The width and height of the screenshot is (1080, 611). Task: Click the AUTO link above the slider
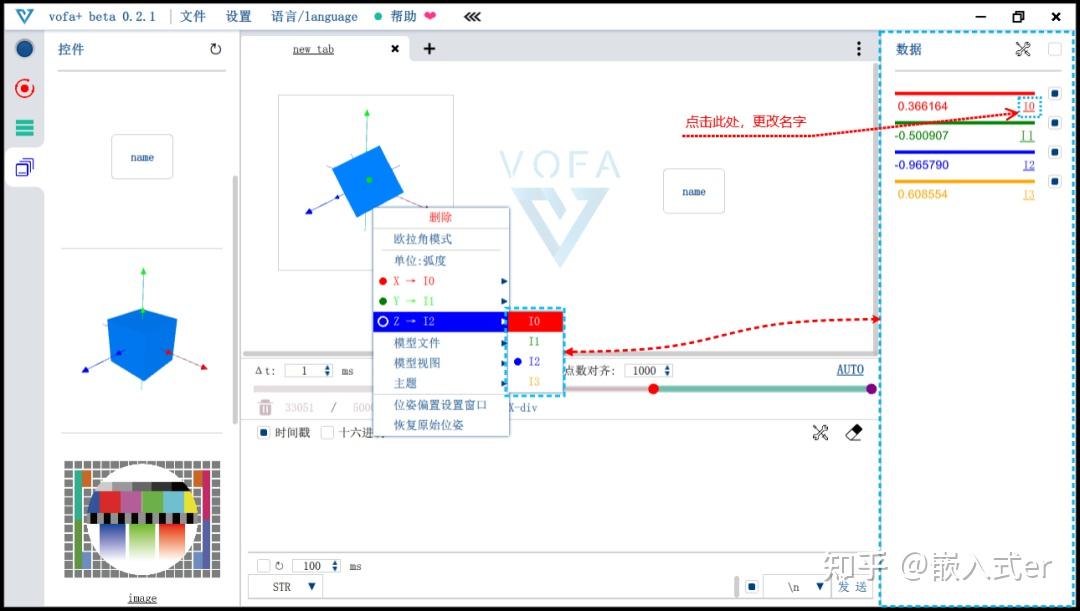pyautogui.click(x=849, y=369)
